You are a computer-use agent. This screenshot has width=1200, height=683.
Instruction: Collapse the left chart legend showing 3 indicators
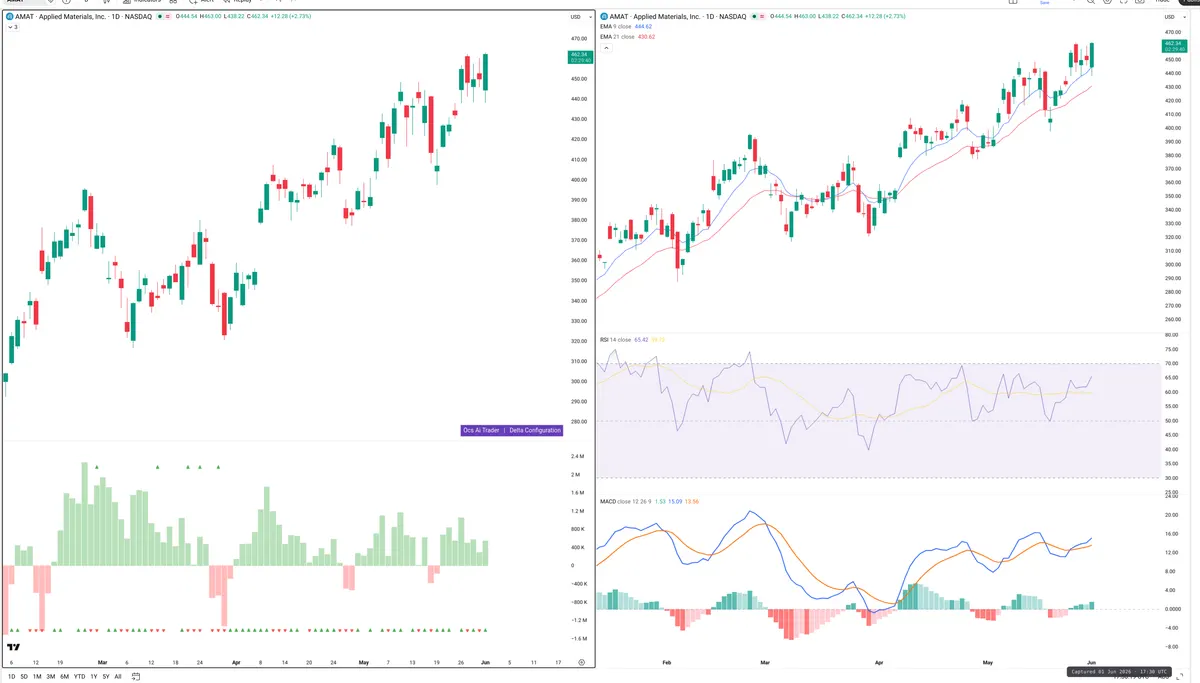click(x=11, y=27)
